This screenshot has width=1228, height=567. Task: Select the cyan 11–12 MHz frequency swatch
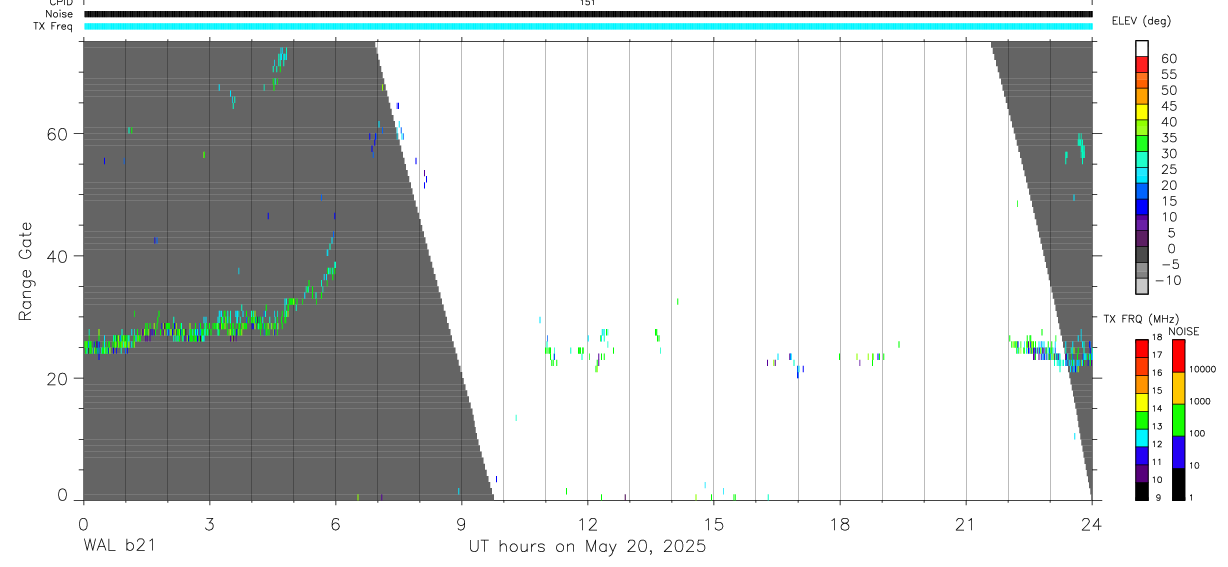1141,437
